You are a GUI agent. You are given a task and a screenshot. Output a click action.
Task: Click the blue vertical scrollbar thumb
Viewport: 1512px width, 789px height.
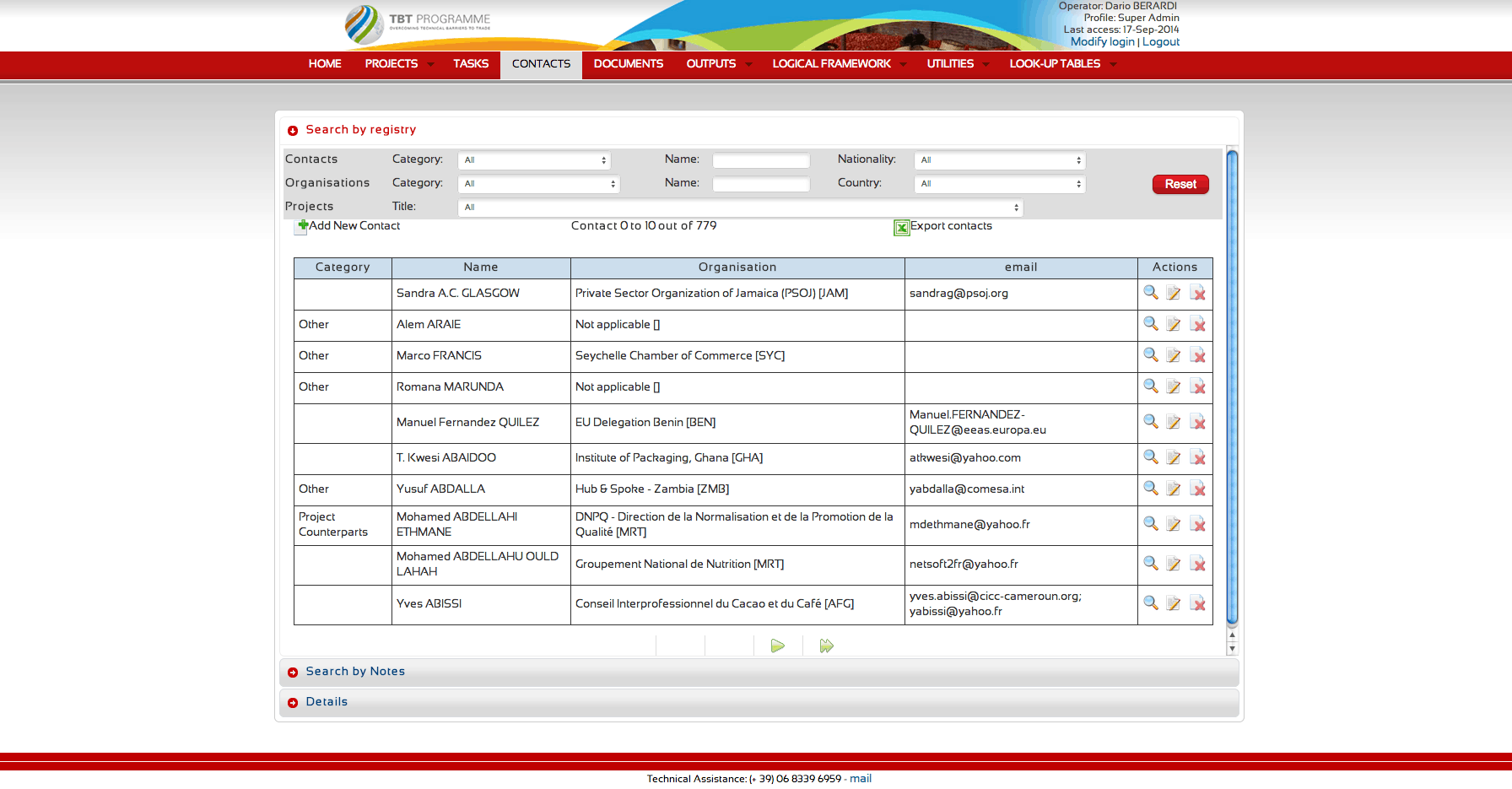[1232, 387]
